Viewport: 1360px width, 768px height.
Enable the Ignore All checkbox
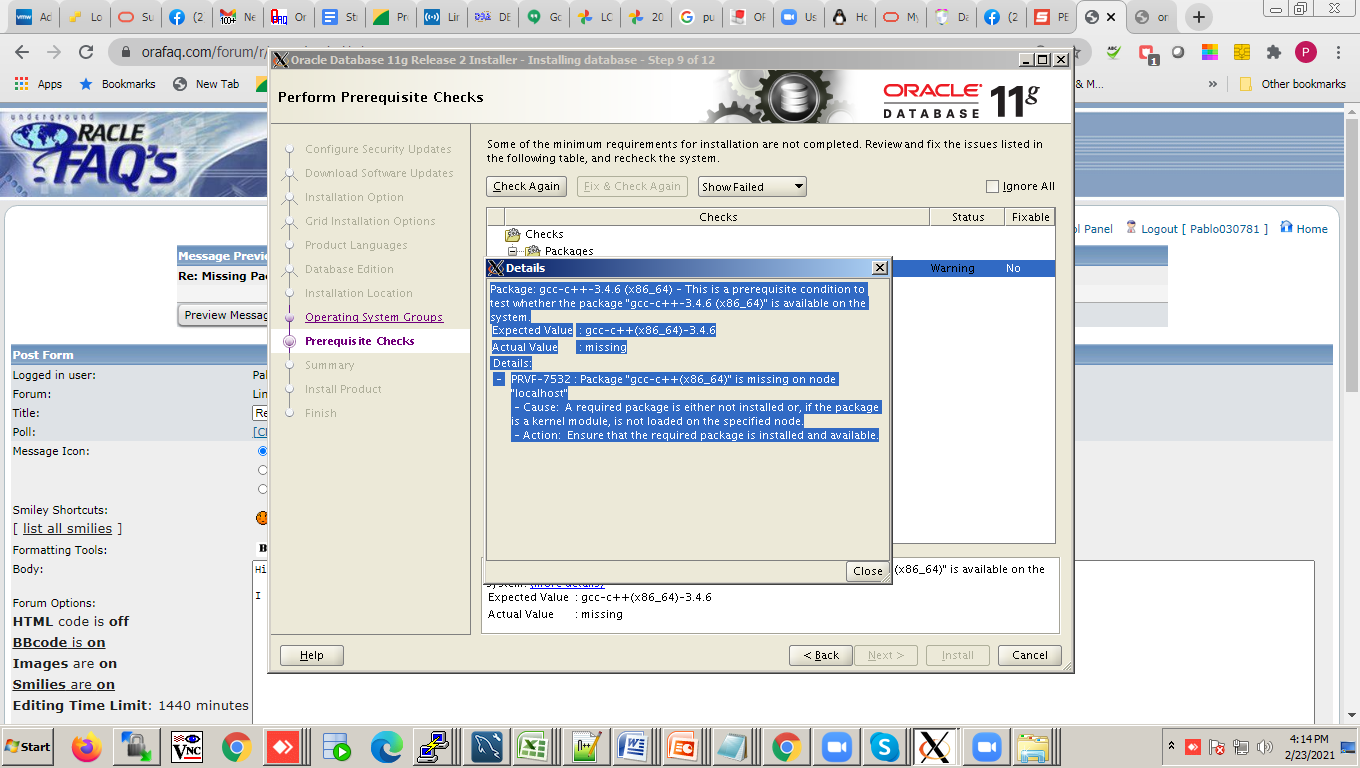click(x=992, y=186)
